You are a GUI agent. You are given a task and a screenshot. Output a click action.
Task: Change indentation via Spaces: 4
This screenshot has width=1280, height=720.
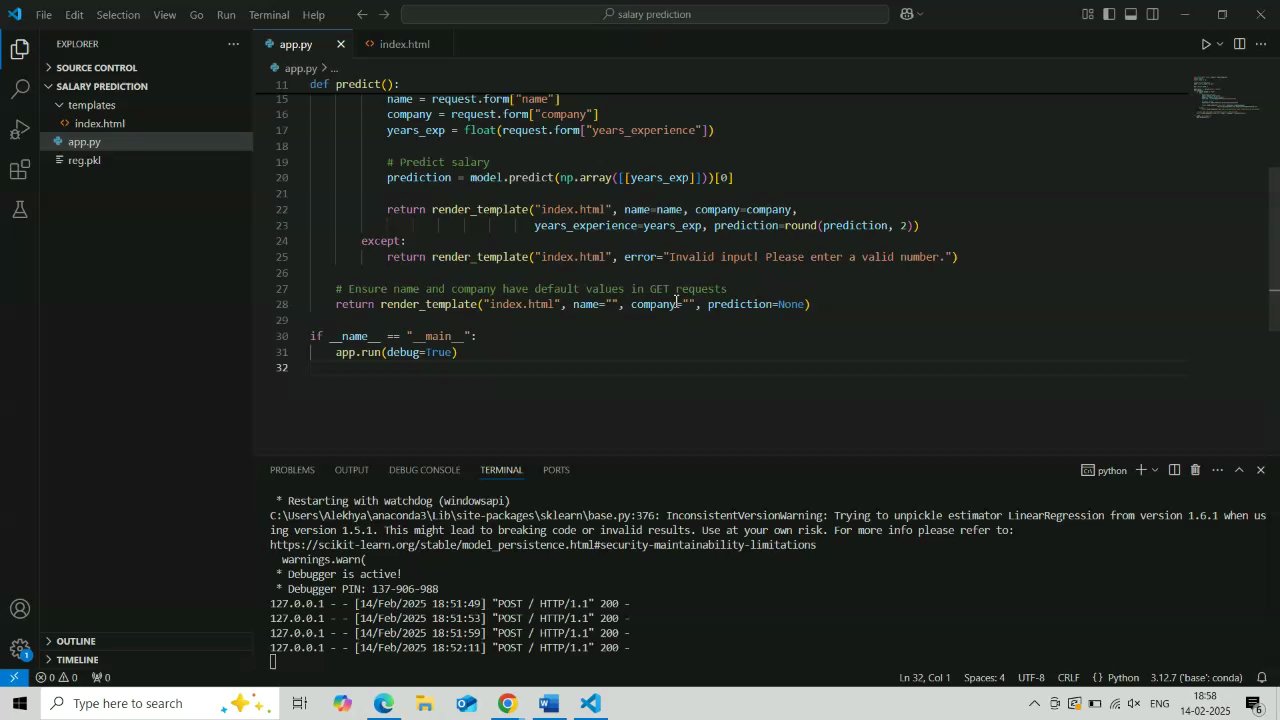click(984, 678)
